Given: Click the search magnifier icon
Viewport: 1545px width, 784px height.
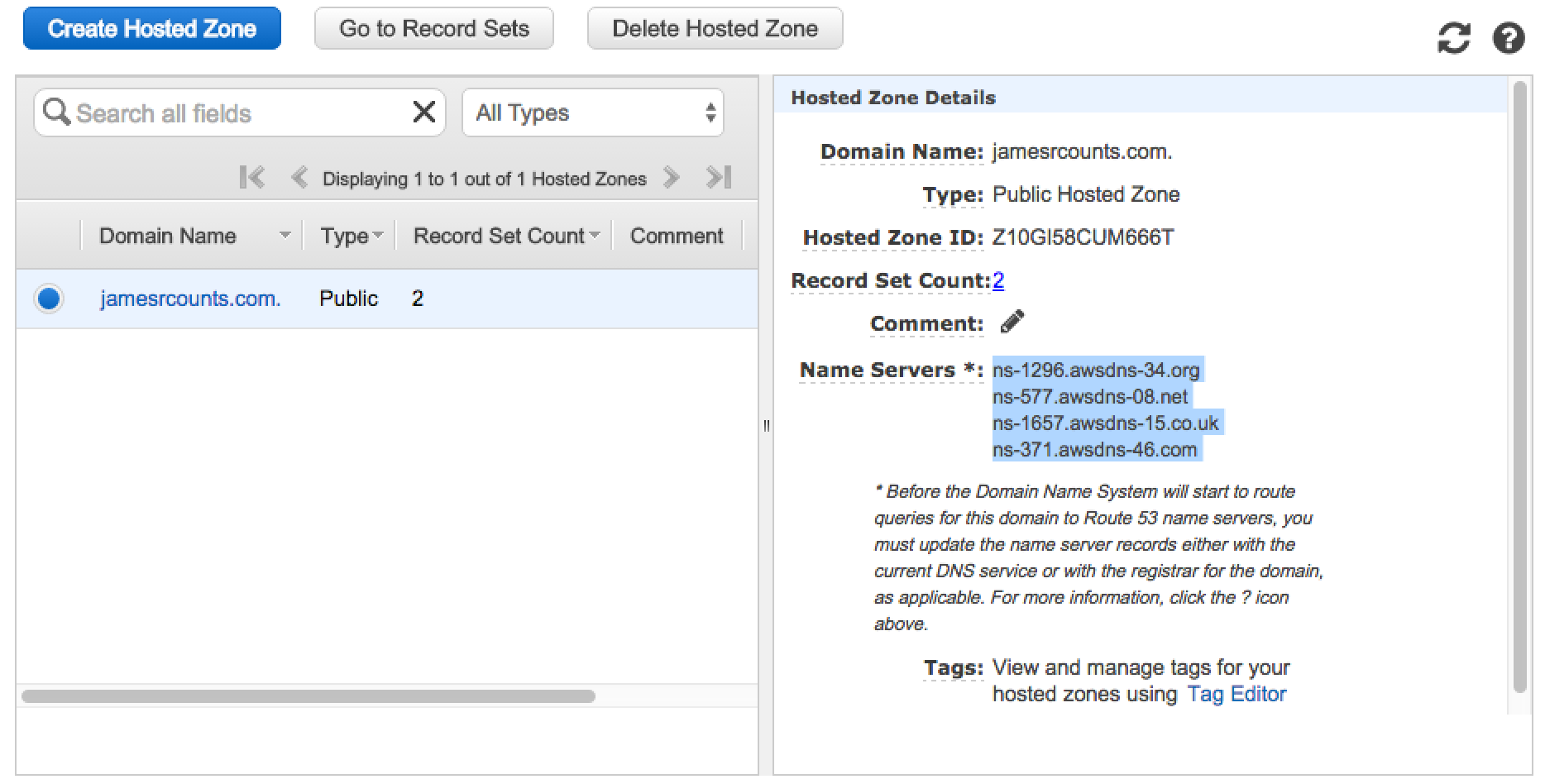Looking at the screenshot, I should click(x=56, y=112).
